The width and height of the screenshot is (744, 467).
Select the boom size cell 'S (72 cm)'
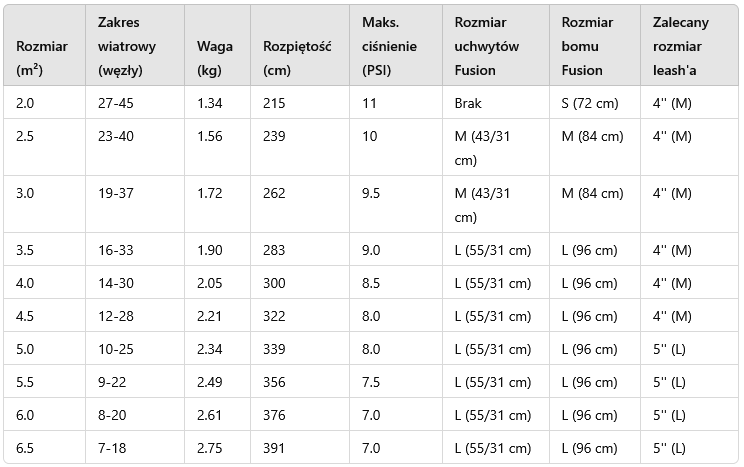590,103
